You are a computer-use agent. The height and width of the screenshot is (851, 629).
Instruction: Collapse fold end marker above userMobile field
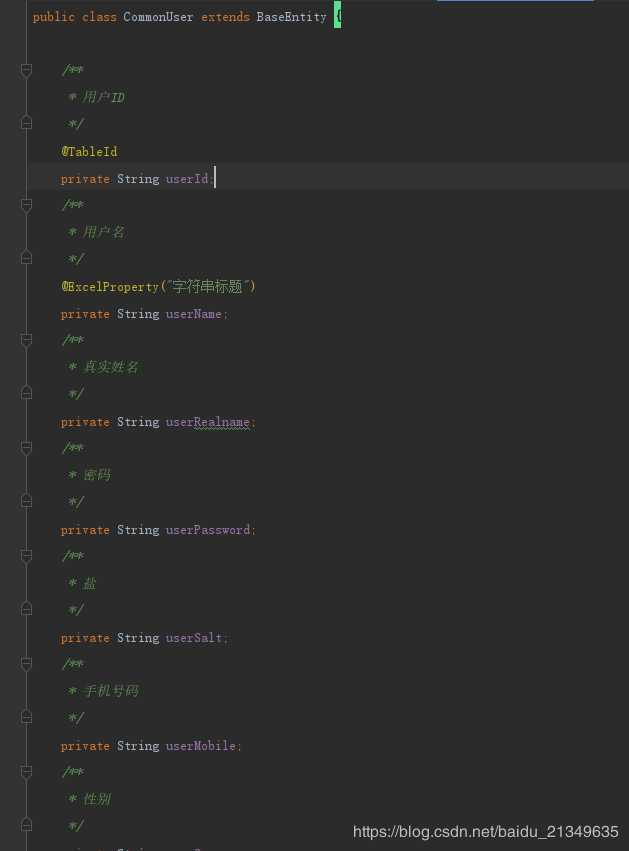tap(26, 717)
